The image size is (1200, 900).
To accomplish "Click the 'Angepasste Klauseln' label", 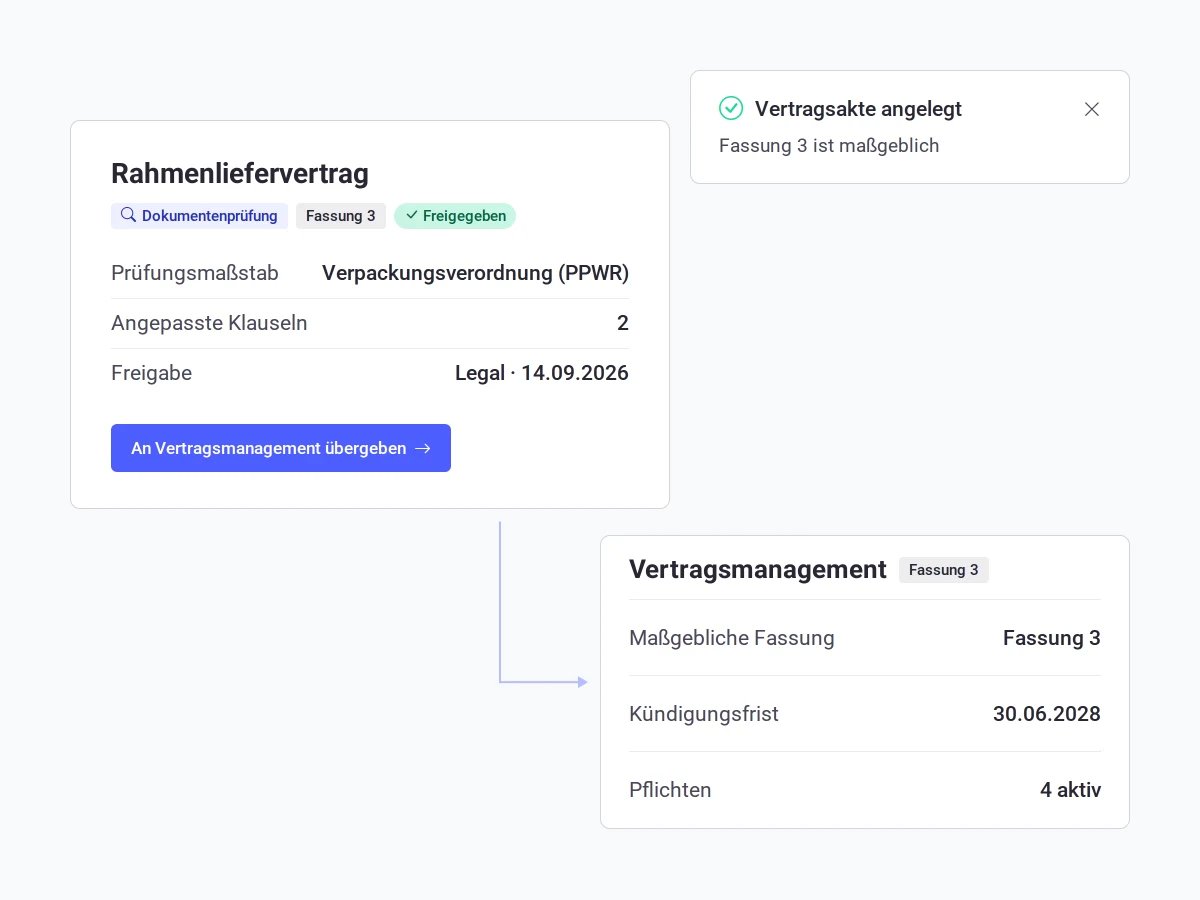I will pos(209,323).
